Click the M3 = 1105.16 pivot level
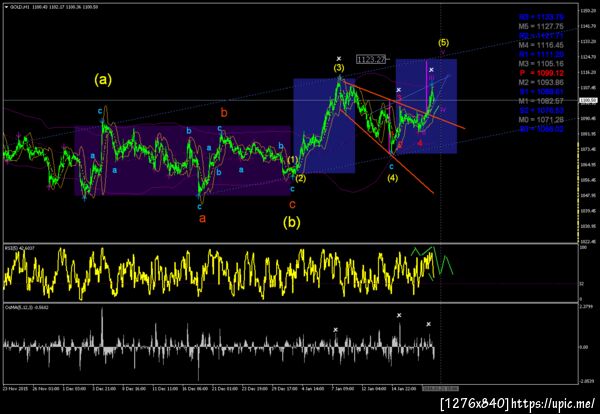This screenshot has height=414, width=600. pyautogui.click(x=541, y=64)
